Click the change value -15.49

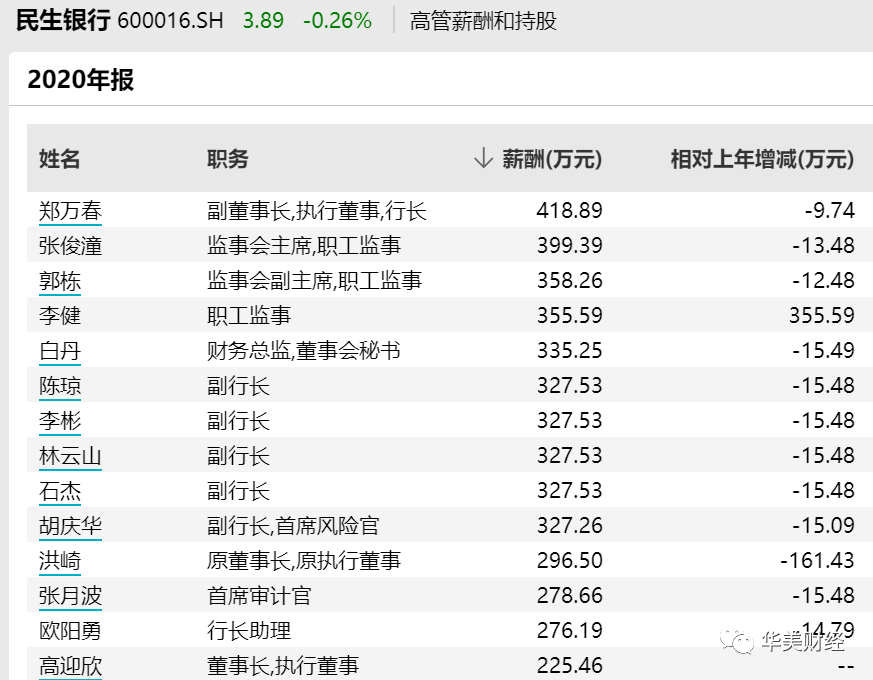click(823, 351)
